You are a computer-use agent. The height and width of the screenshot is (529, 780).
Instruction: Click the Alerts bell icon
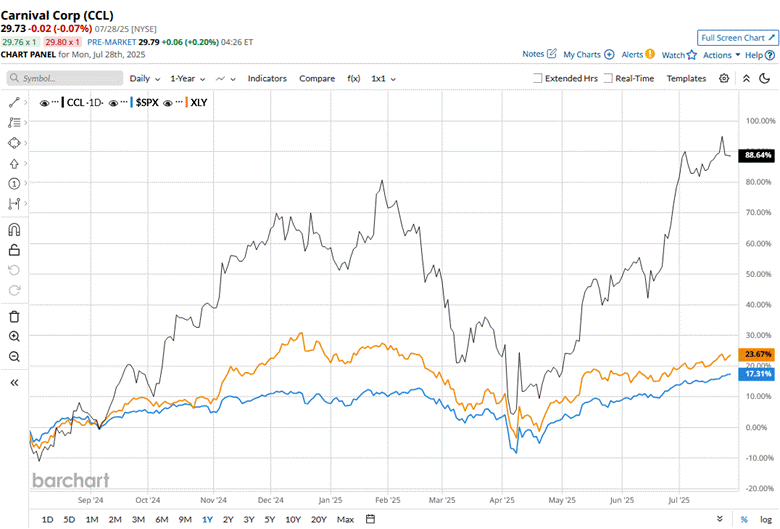pos(650,54)
